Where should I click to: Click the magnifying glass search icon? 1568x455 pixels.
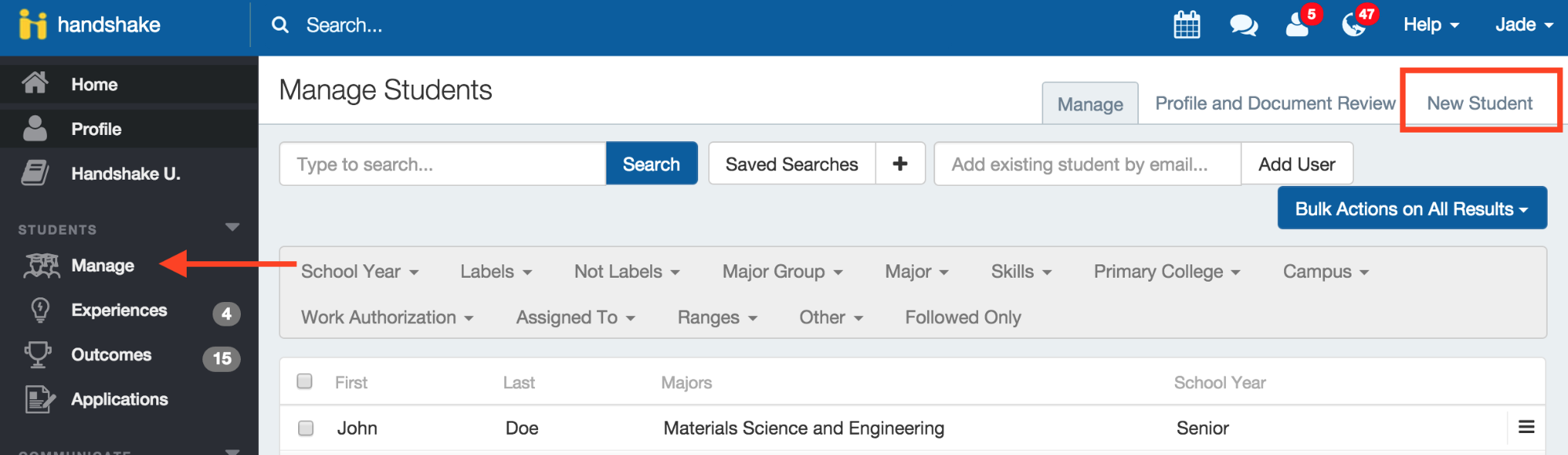coord(280,24)
